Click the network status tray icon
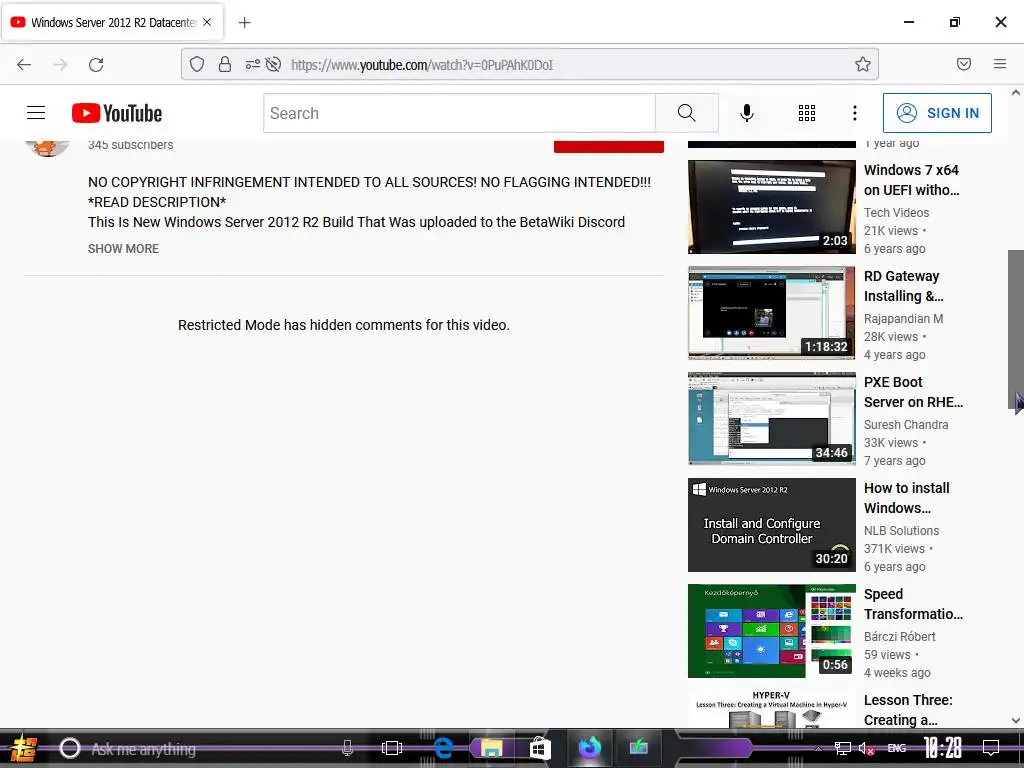Viewport: 1024px width, 768px height. [843, 748]
